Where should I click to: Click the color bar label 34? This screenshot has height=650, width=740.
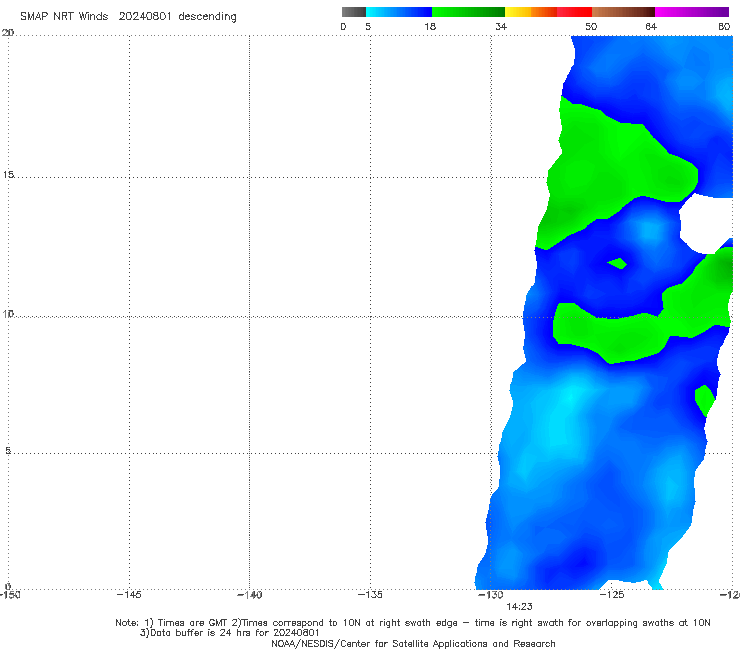pos(501,27)
